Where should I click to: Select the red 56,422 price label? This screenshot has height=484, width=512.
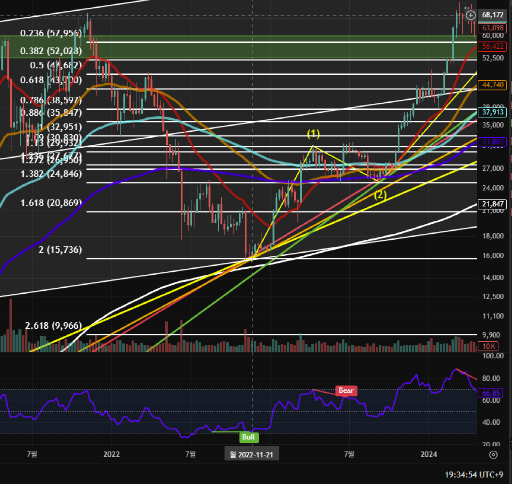coord(492,46)
